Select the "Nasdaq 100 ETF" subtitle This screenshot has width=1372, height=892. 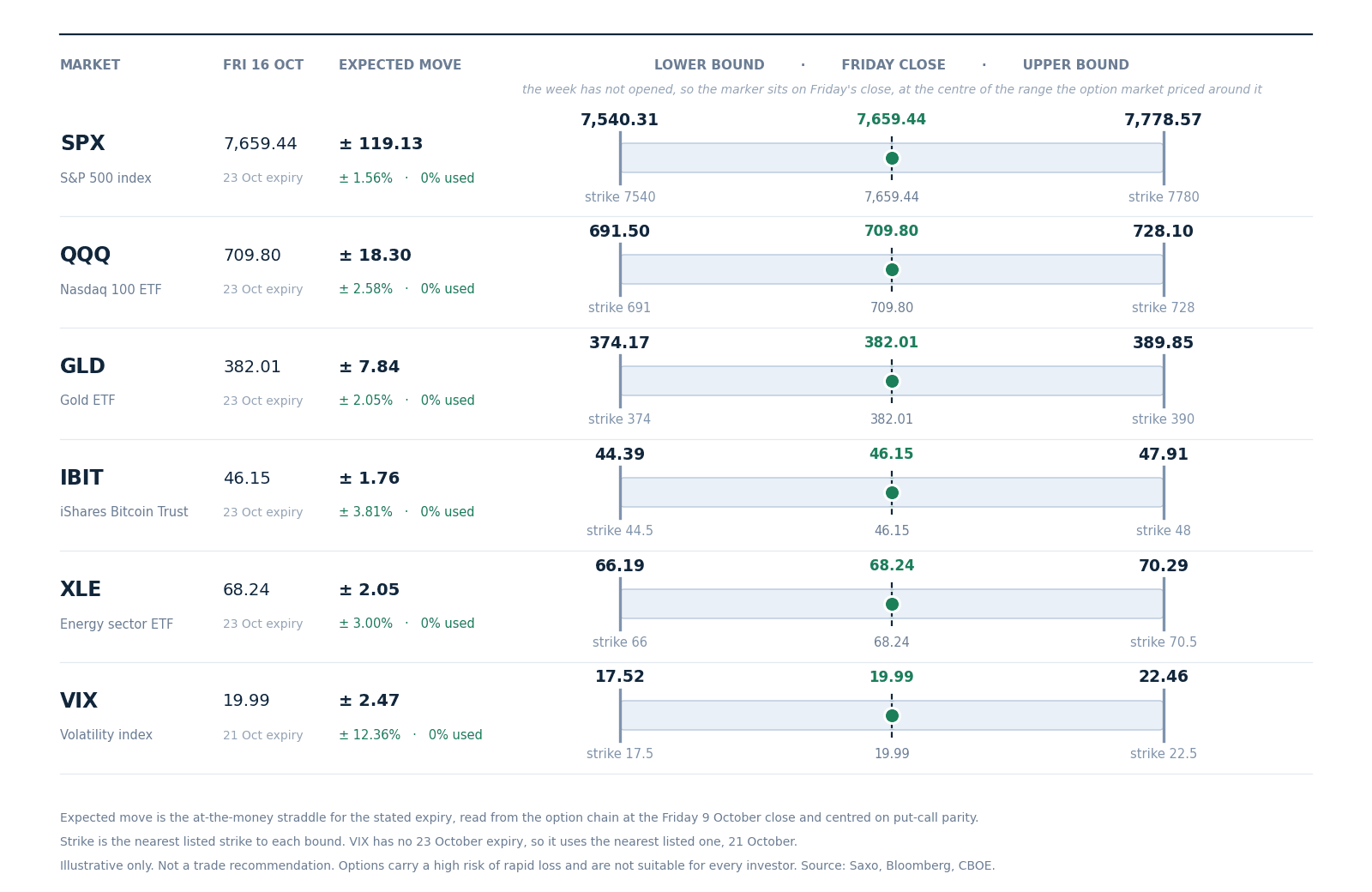click(111, 290)
